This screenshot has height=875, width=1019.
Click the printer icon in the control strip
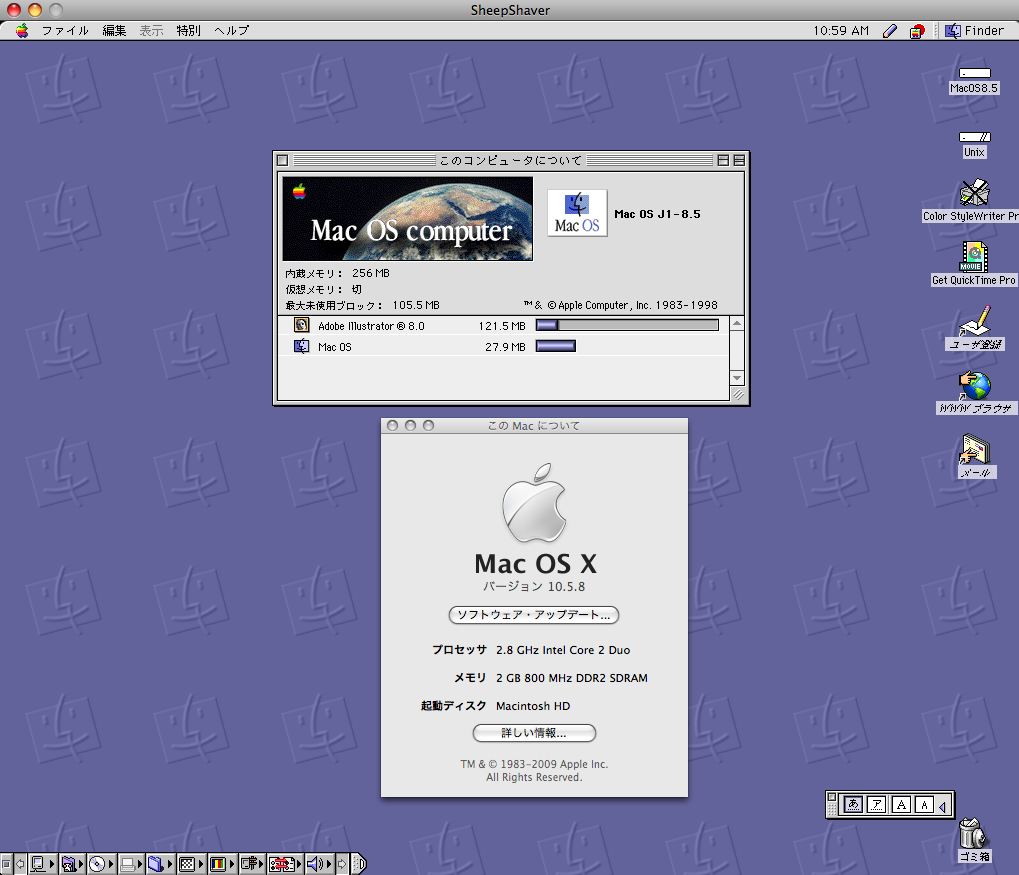click(127, 864)
